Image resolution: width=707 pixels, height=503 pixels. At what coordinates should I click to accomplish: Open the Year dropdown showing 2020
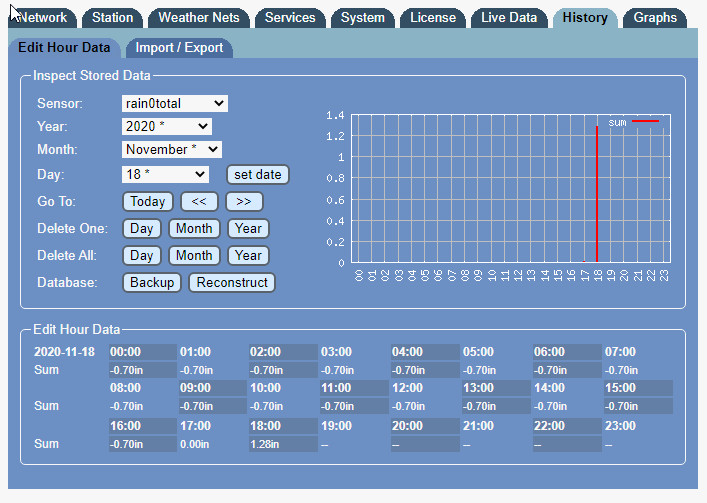166,127
